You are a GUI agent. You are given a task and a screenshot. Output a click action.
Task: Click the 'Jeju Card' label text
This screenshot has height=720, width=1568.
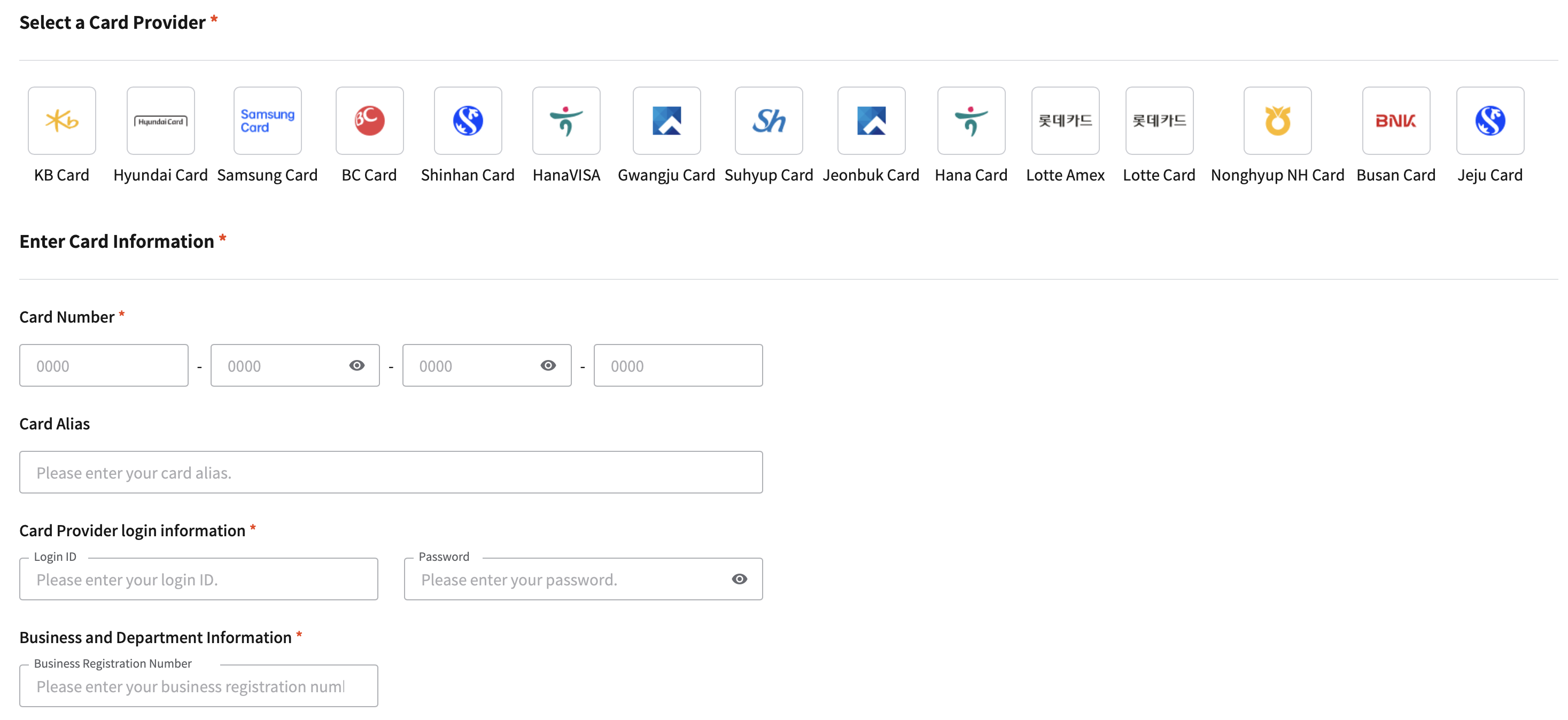pyautogui.click(x=1491, y=175)
